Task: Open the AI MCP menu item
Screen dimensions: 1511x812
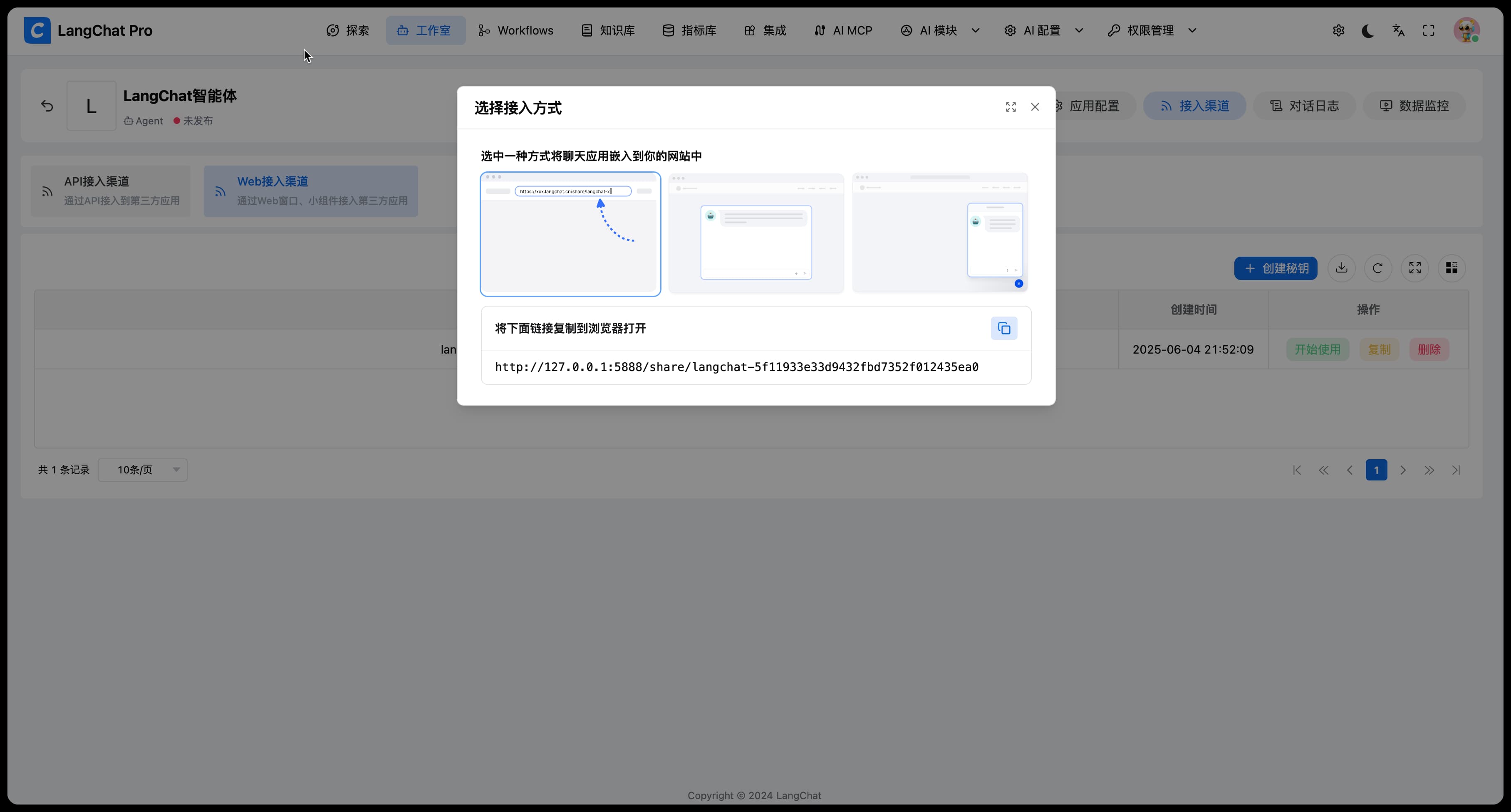Action: 843,30
